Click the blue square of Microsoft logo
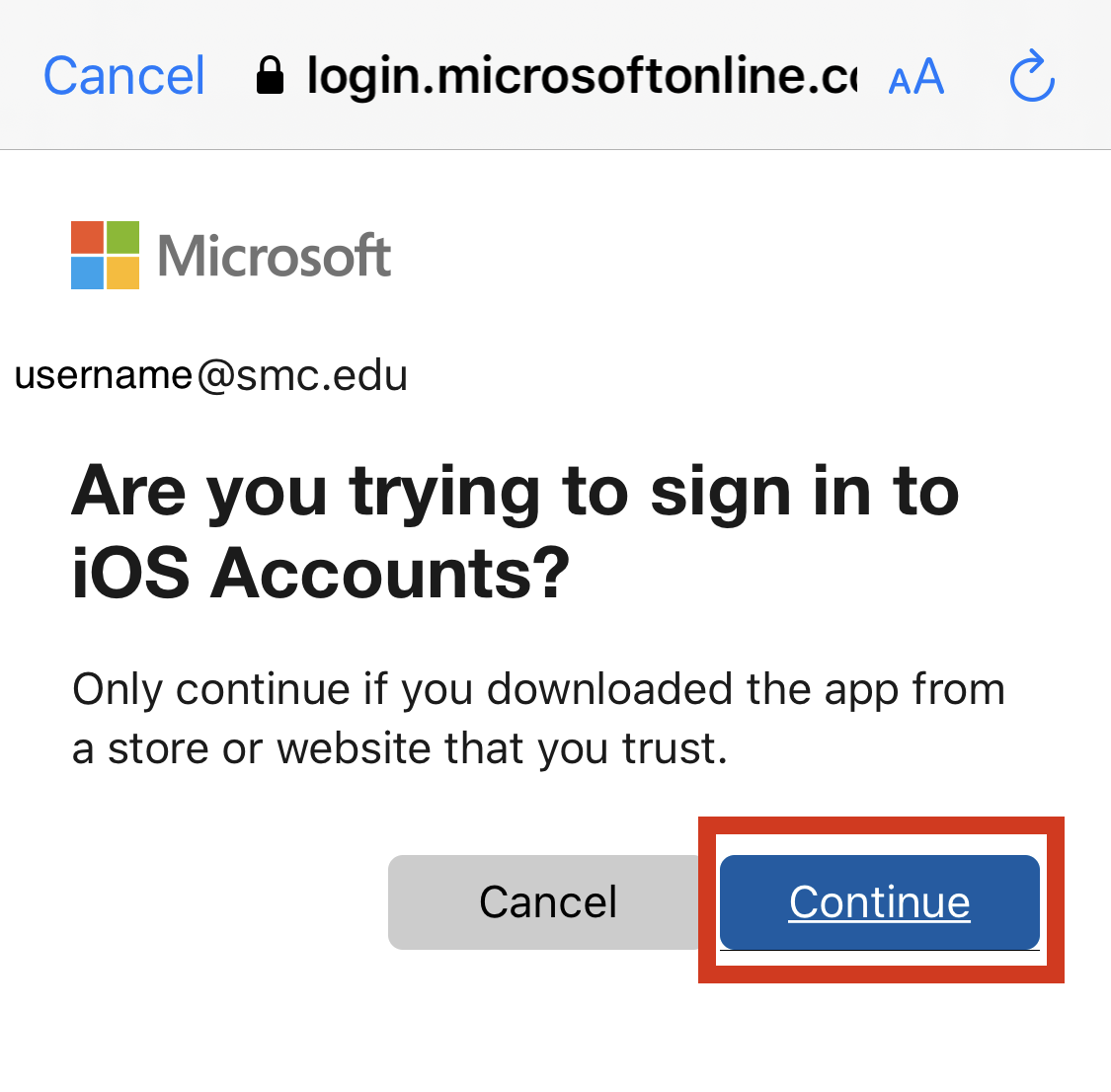Viewport: 1111px width, 1092px height. (x=87, y=273)
